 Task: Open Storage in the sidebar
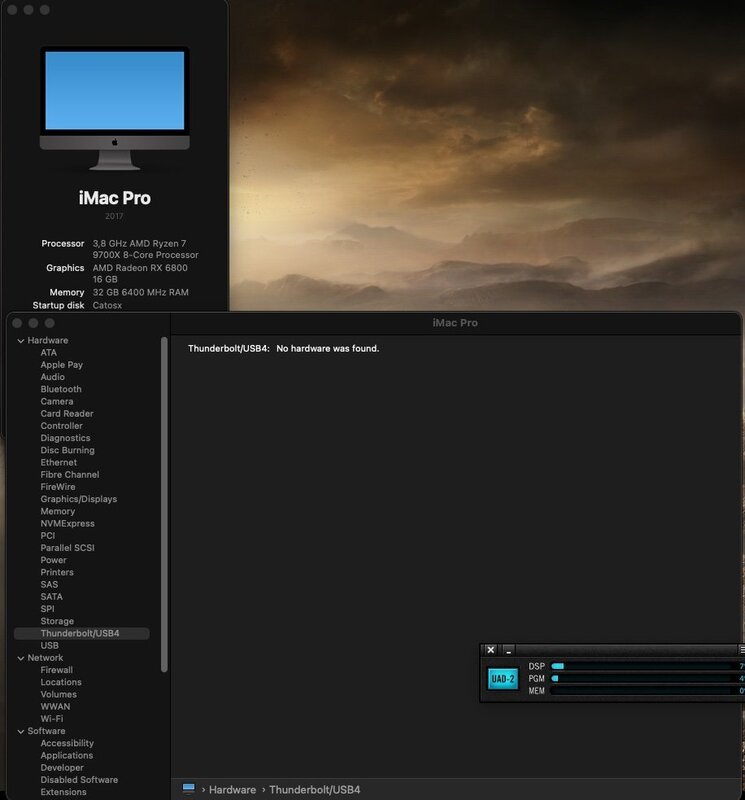57,621
